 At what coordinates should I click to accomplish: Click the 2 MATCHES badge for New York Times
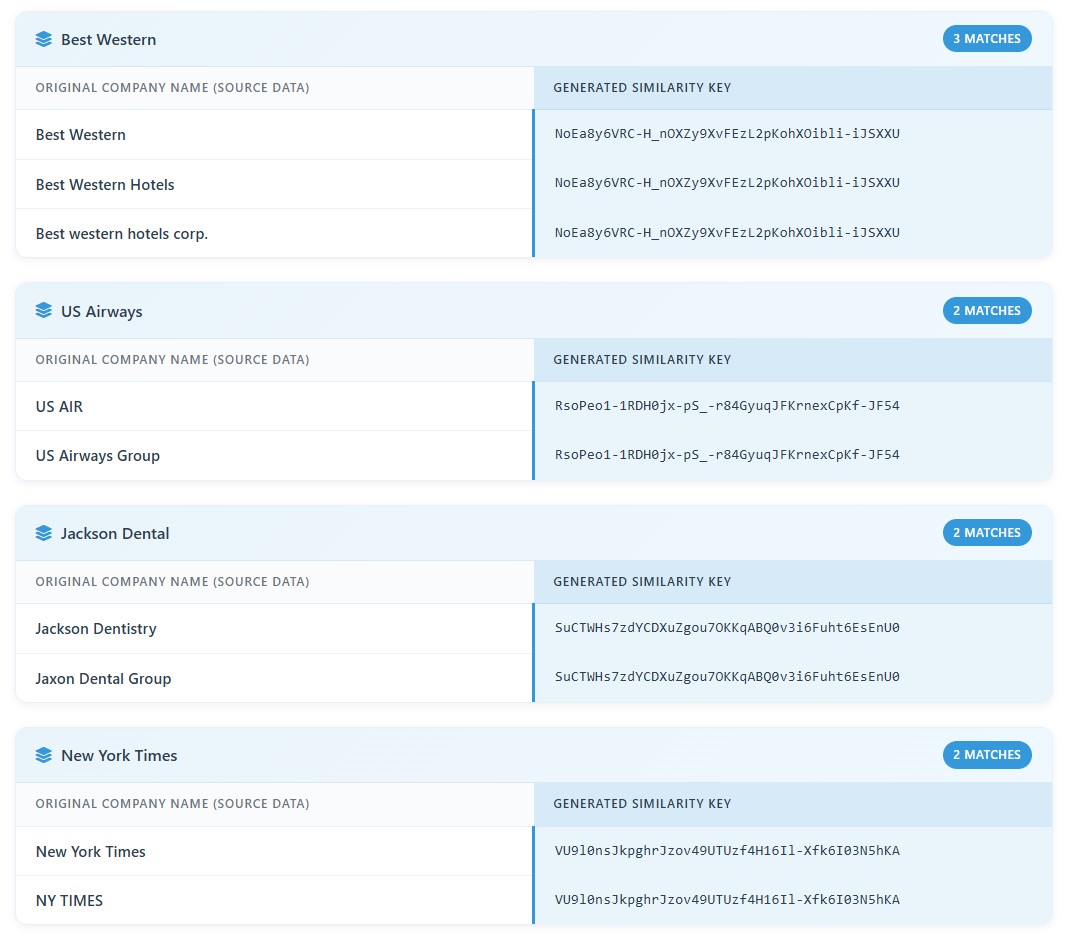click(x=987, y=754)
